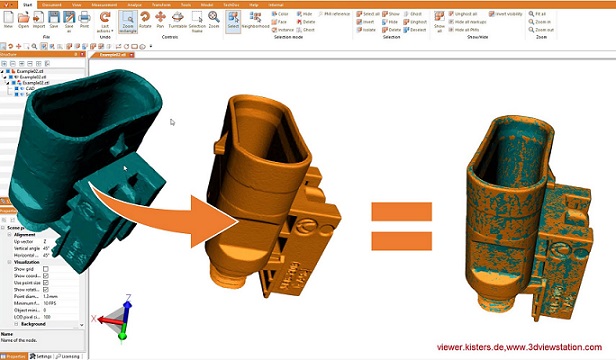
Task: Click Unghost all
Action: pyautogui.click(x=463, y=14)
